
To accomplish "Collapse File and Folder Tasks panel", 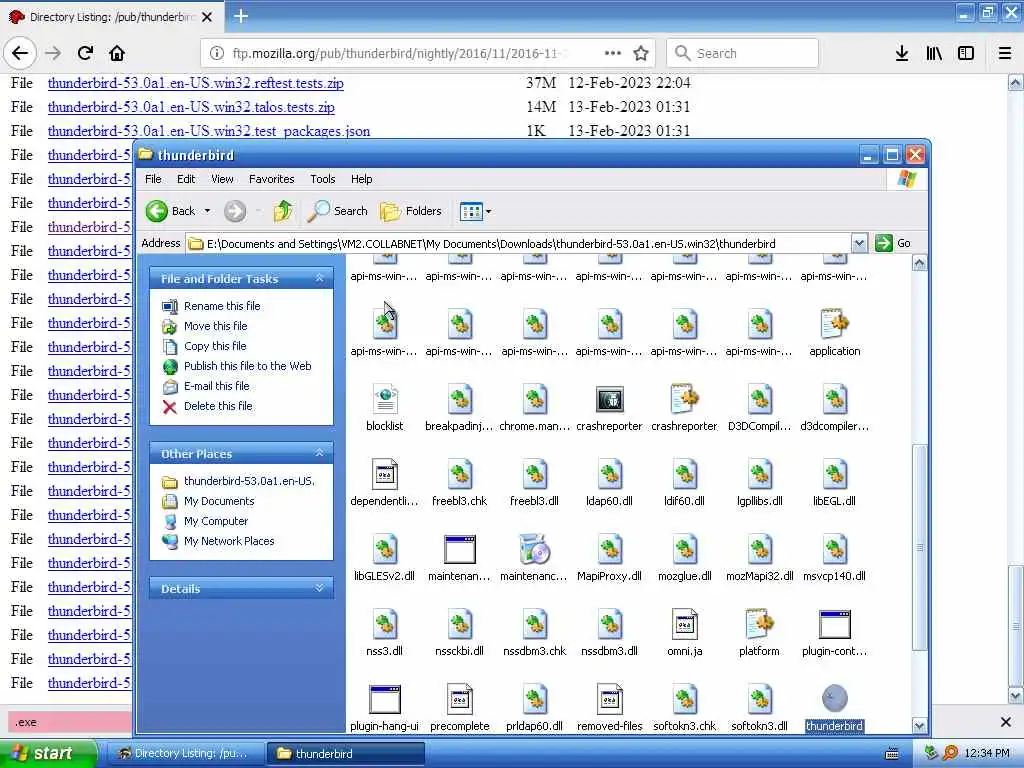I will click(319, 278).
